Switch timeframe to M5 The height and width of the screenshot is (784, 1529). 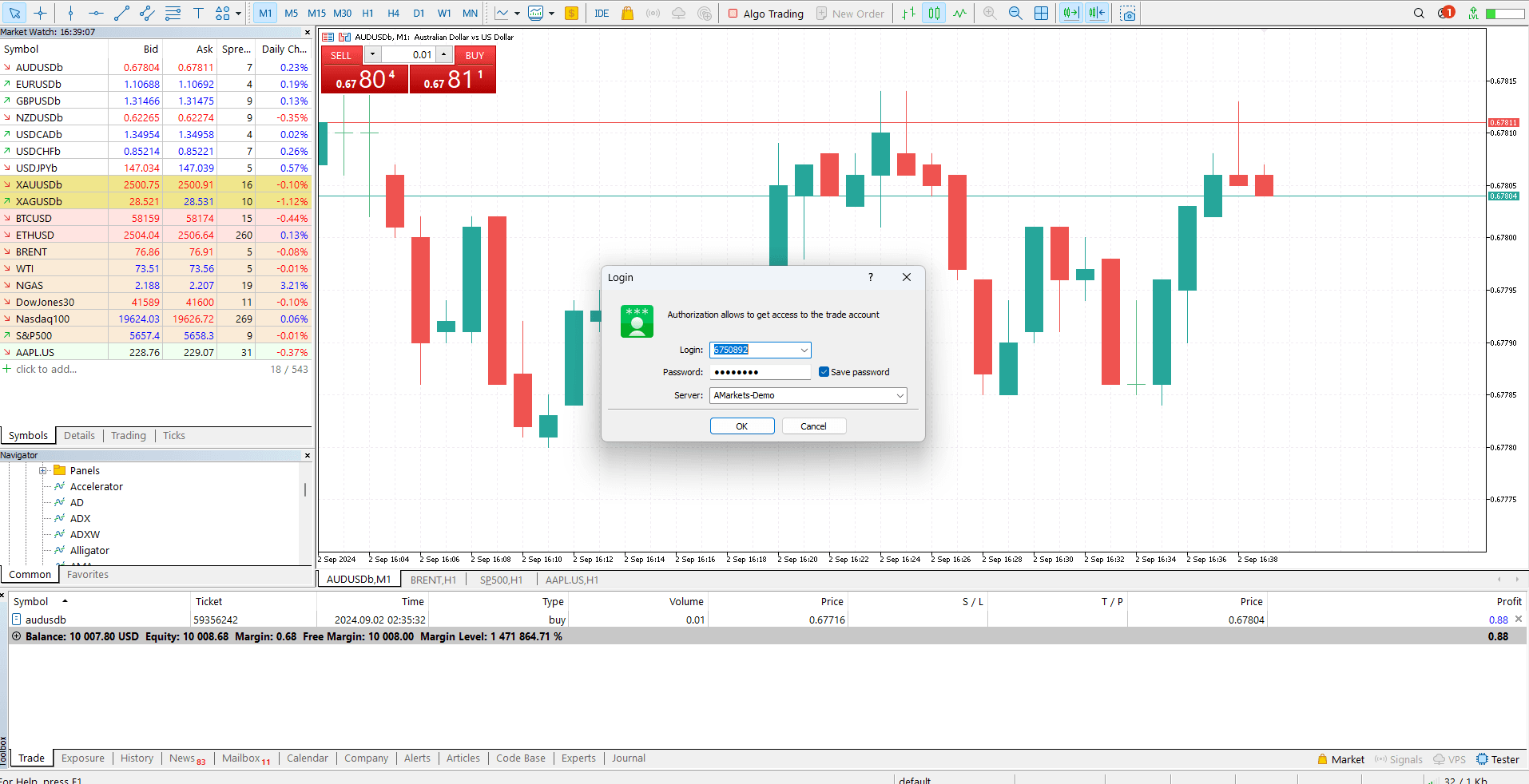click(291, 13)
